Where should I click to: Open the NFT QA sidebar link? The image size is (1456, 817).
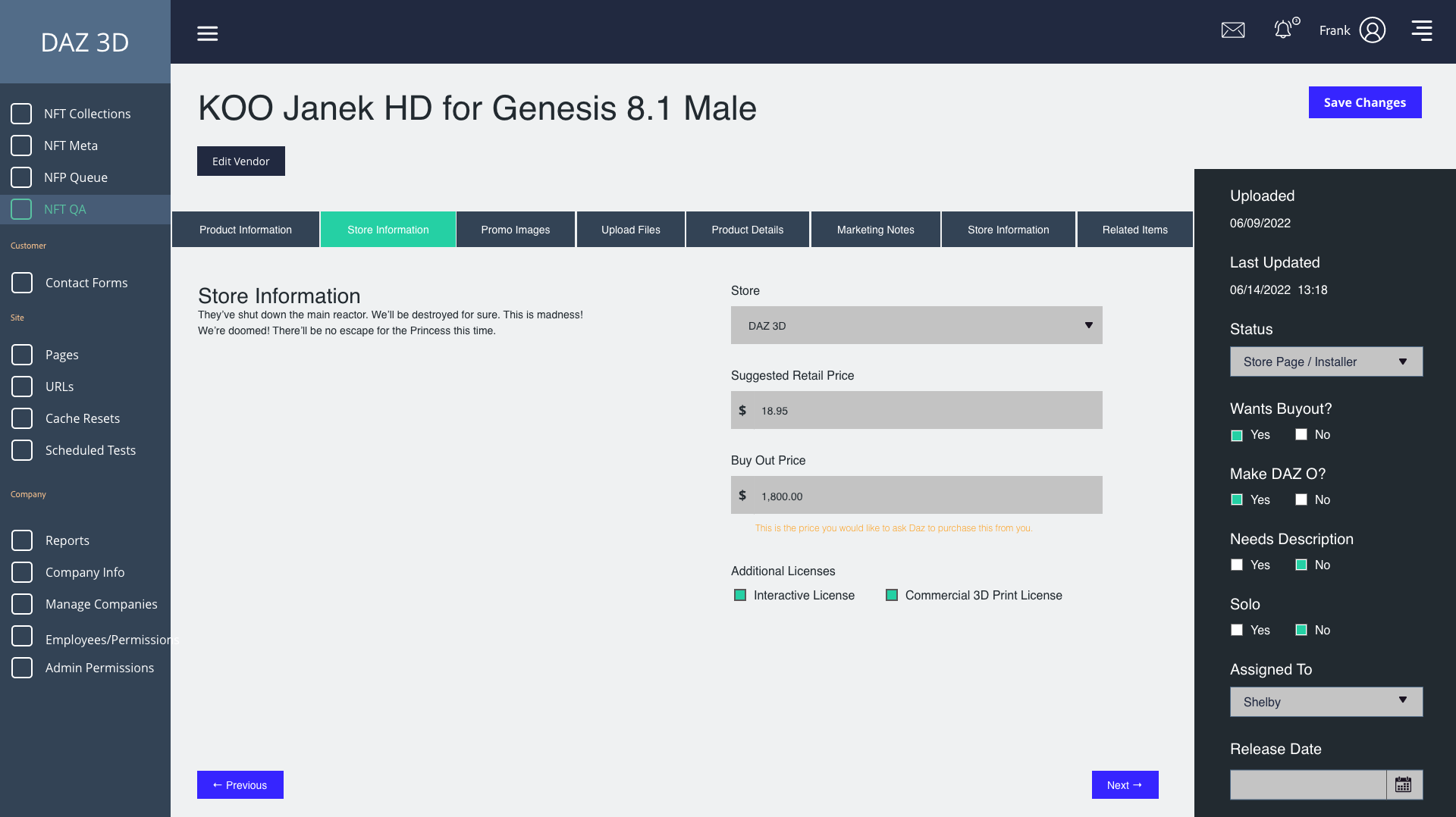[x=65, y=209]
